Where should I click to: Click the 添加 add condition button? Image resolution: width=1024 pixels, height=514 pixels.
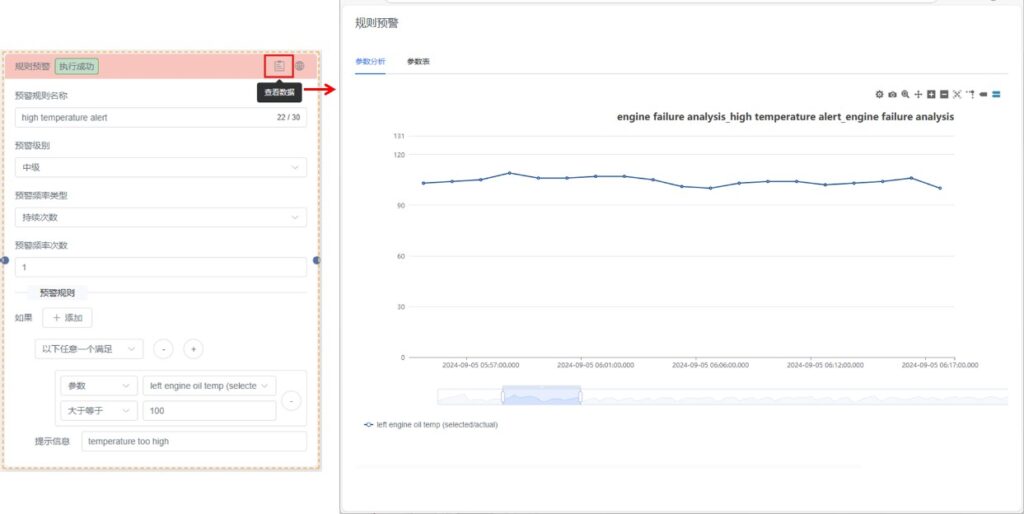click(x=67, y=318)
